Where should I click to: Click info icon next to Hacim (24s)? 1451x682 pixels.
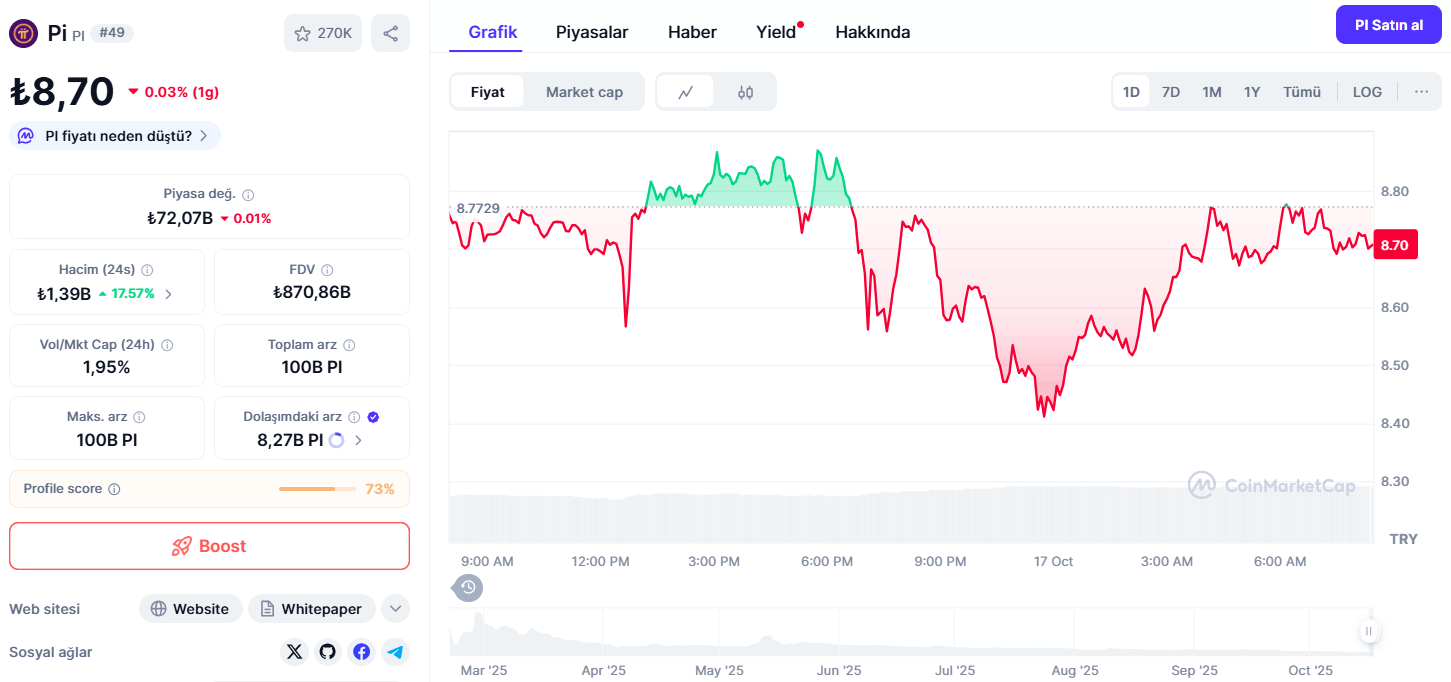click(x=147, y=270)
